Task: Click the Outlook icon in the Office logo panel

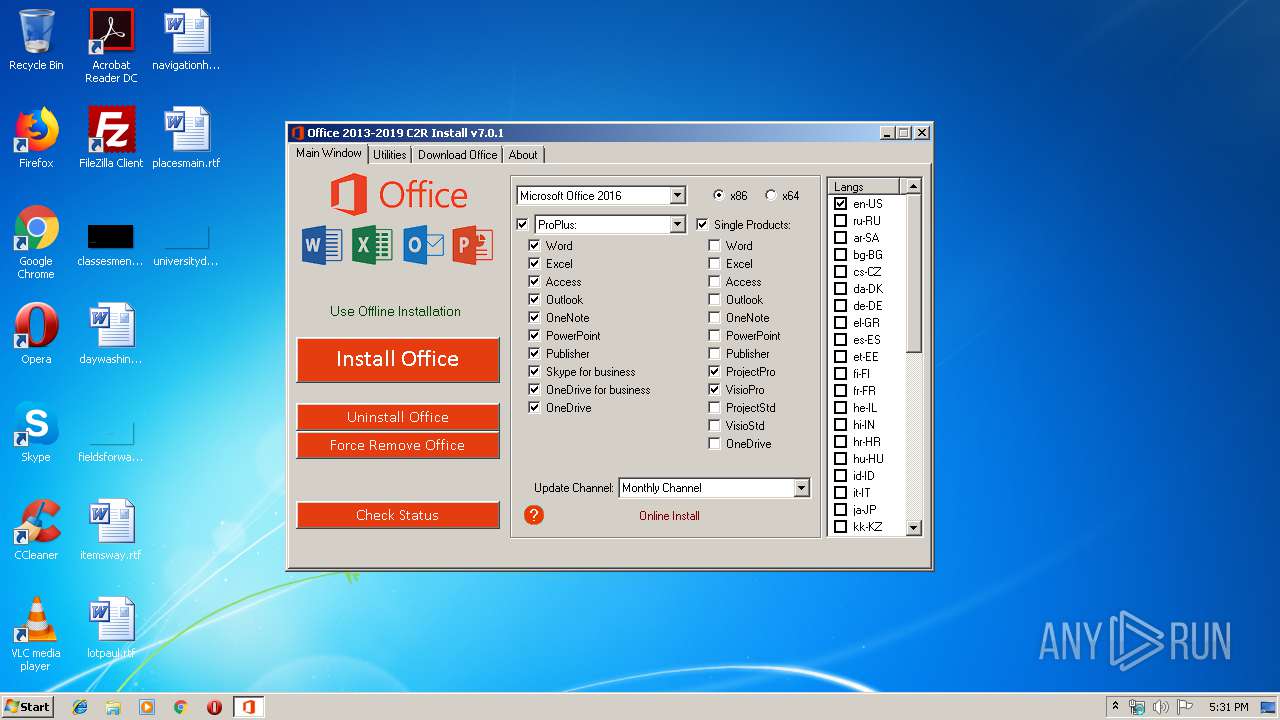Action: click(423, 245)
